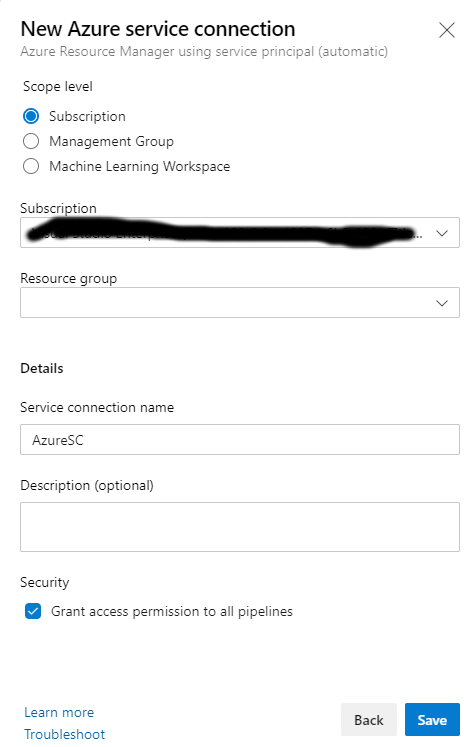The width and height of the screenshot is (473, 747).
Task: Open the Subscription dropdown
Action: (x=240, y=232)
